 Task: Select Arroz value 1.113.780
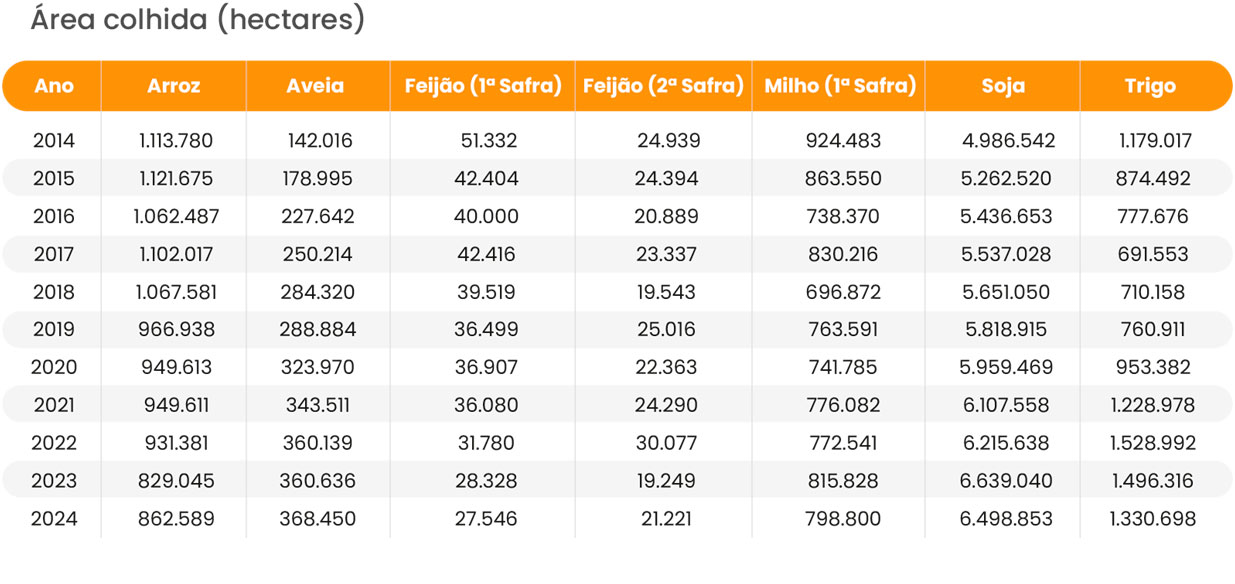(176, 141)
